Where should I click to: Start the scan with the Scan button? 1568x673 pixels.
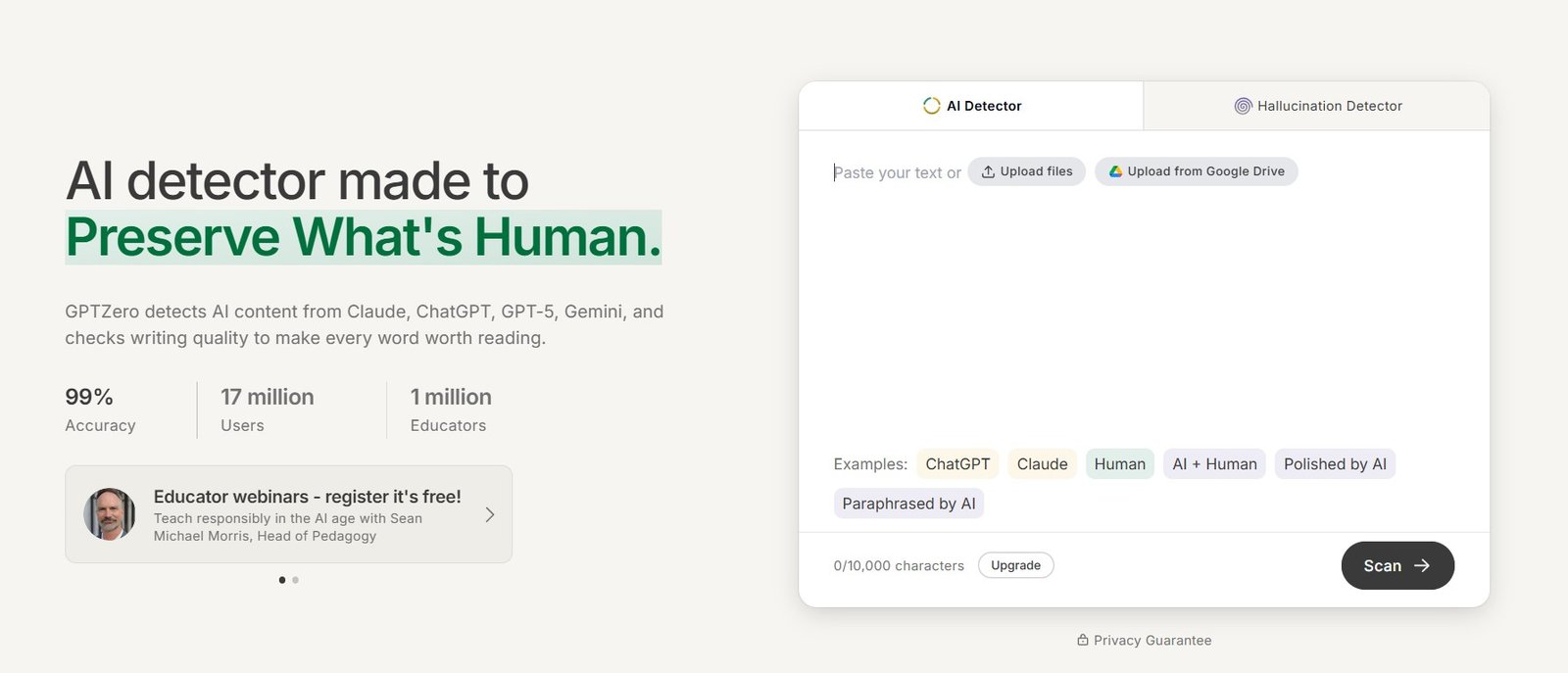pos(1397,565)
